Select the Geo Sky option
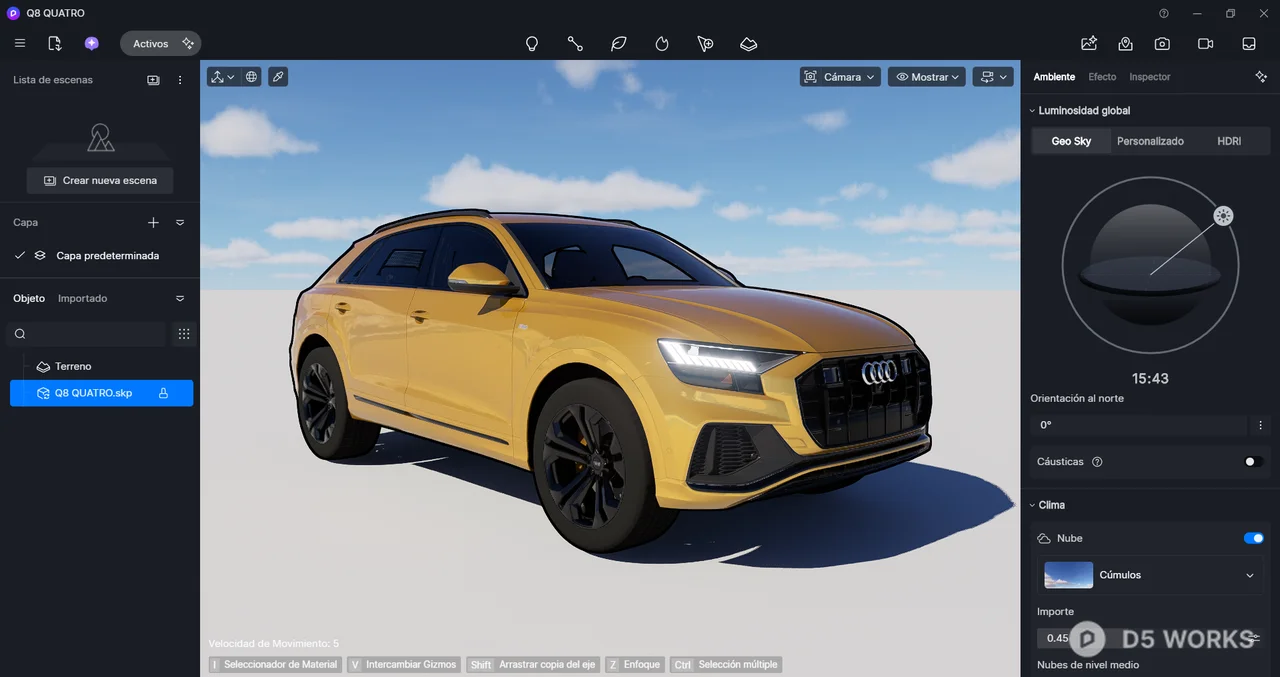This screenshot has width=1280, height=677. pyautogui.click(x=1071, y=141)
